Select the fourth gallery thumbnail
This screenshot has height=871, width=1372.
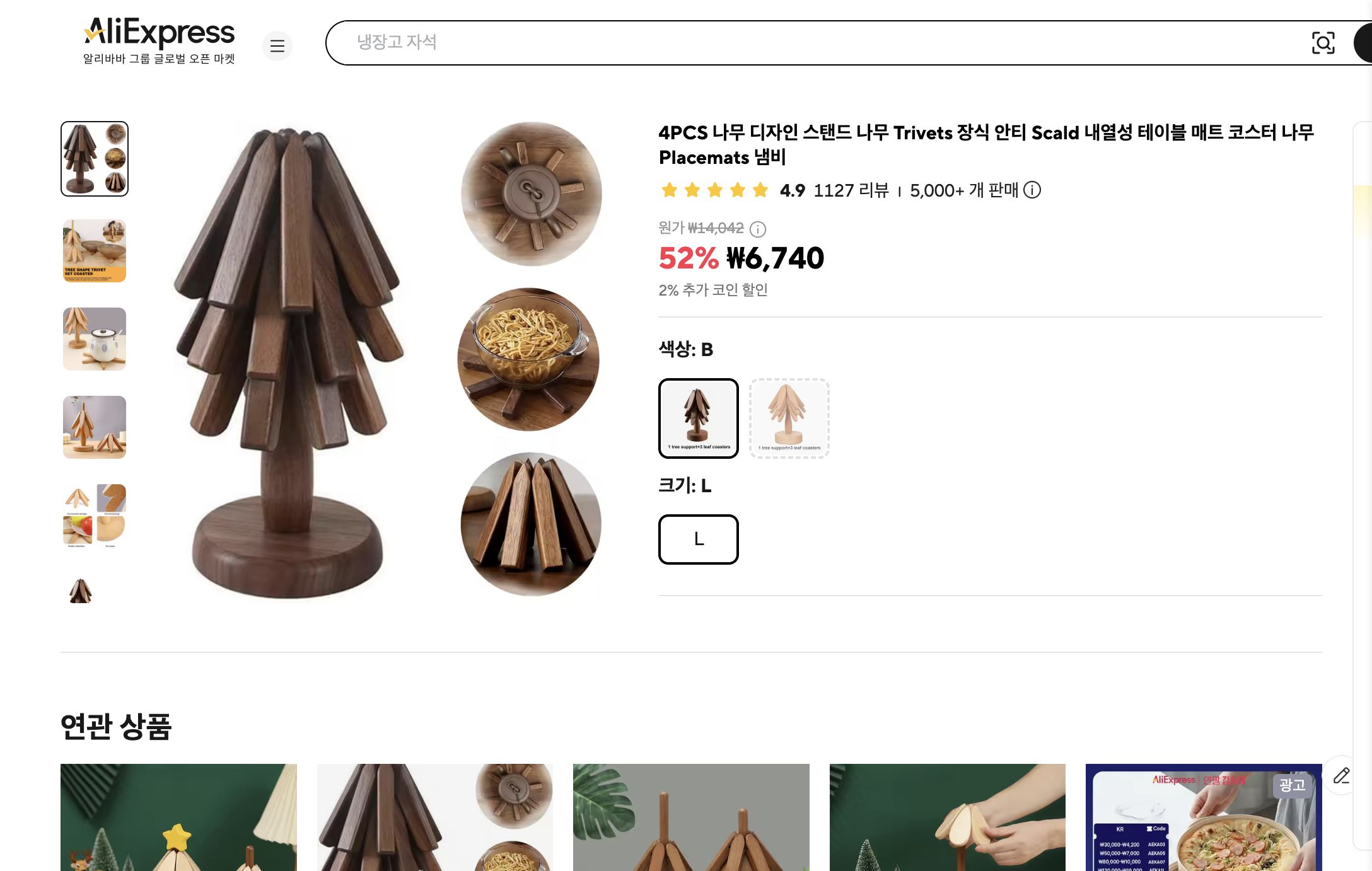[x=95, y=427]
